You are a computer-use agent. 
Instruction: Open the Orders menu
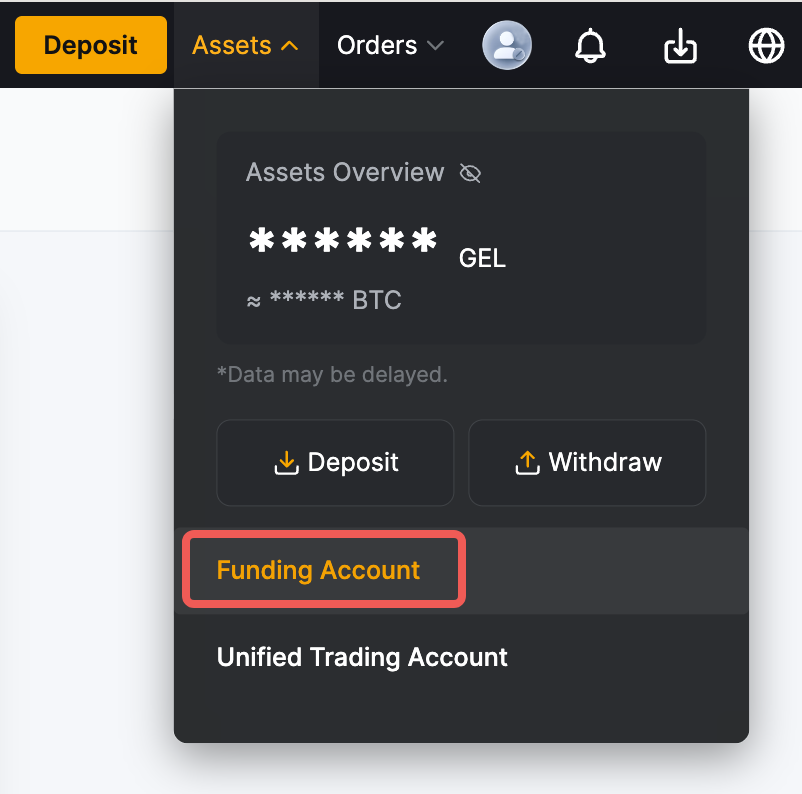pyautogui.click(x=377, y=46)
